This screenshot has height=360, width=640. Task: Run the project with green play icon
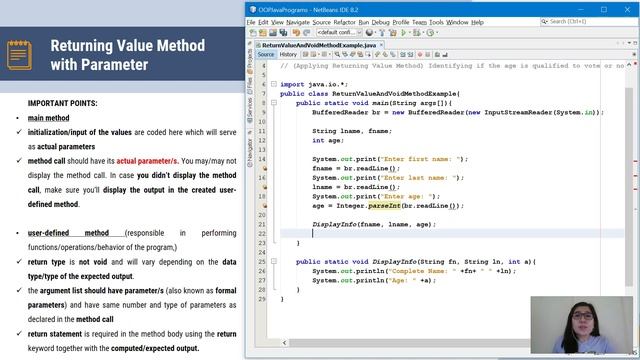pyautogui.click(x=403, y=33)
